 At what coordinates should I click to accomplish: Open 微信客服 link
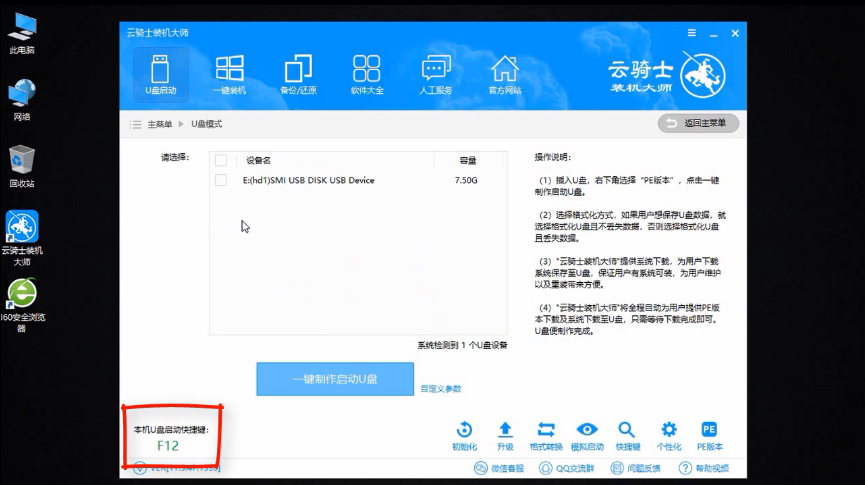tap(499, 468)
